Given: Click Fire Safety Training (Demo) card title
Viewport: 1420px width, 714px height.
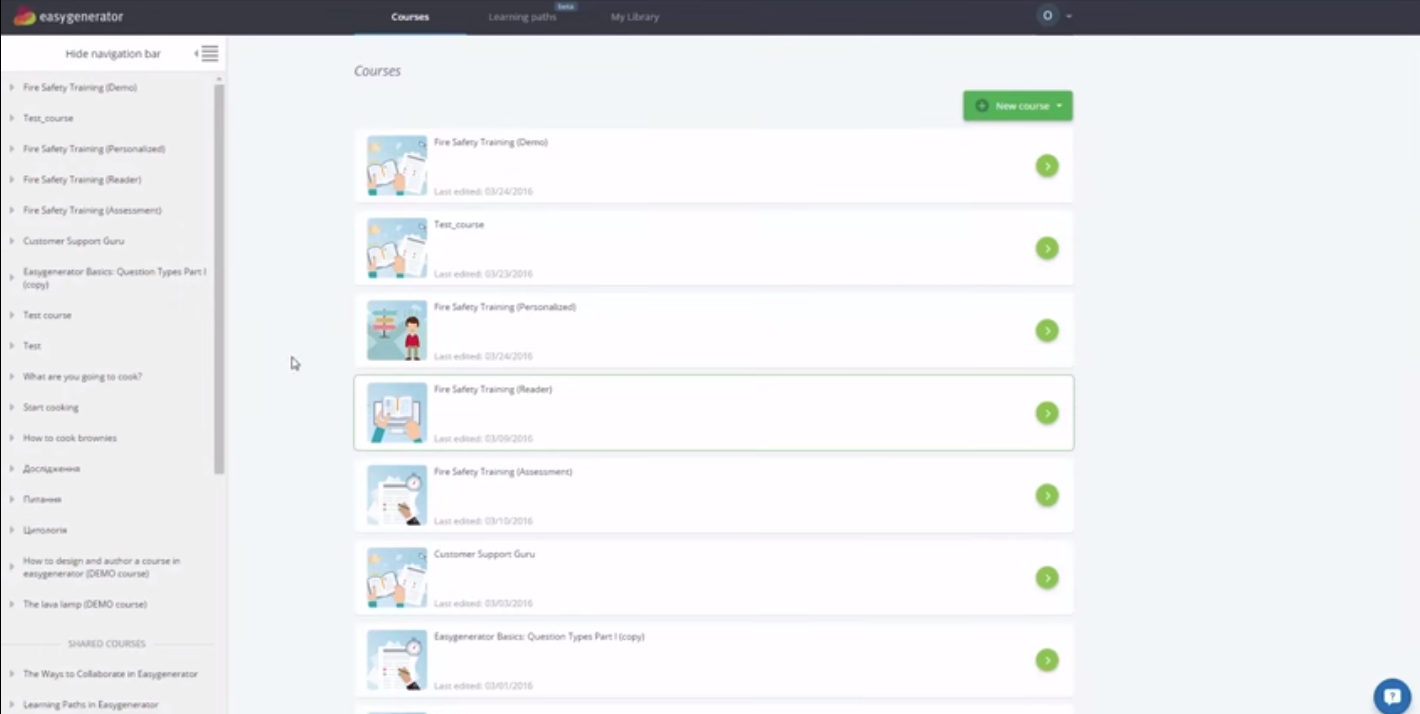Looking at the screenshot, I should tap(491, 142).
